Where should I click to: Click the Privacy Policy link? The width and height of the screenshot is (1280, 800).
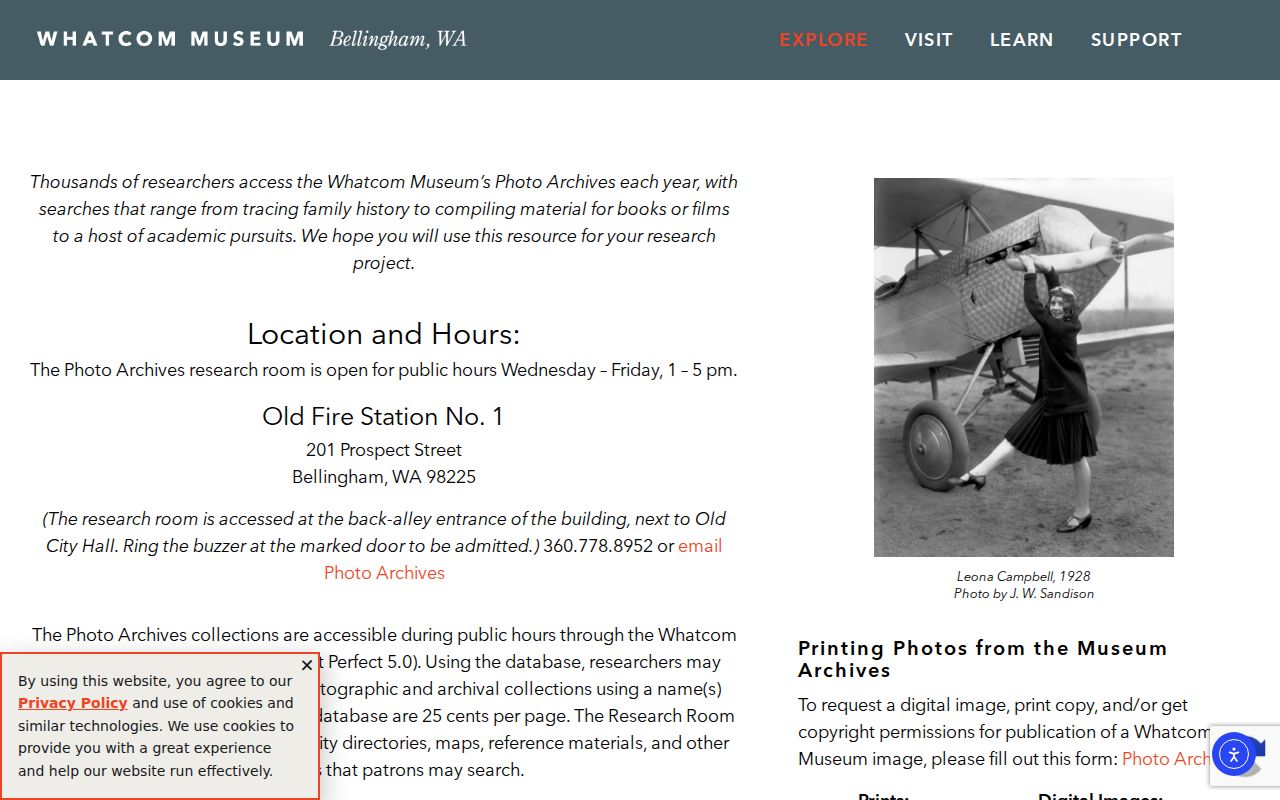[73, 703]
